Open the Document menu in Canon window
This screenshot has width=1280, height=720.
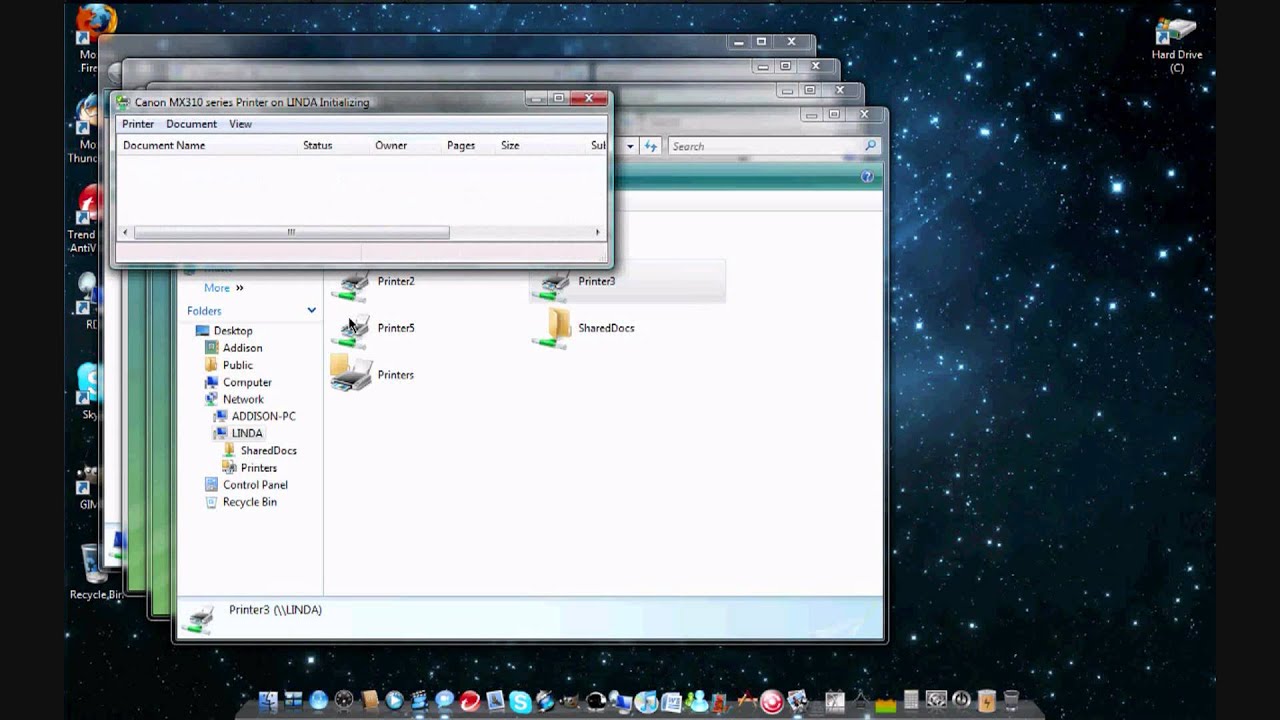(191, 124)
